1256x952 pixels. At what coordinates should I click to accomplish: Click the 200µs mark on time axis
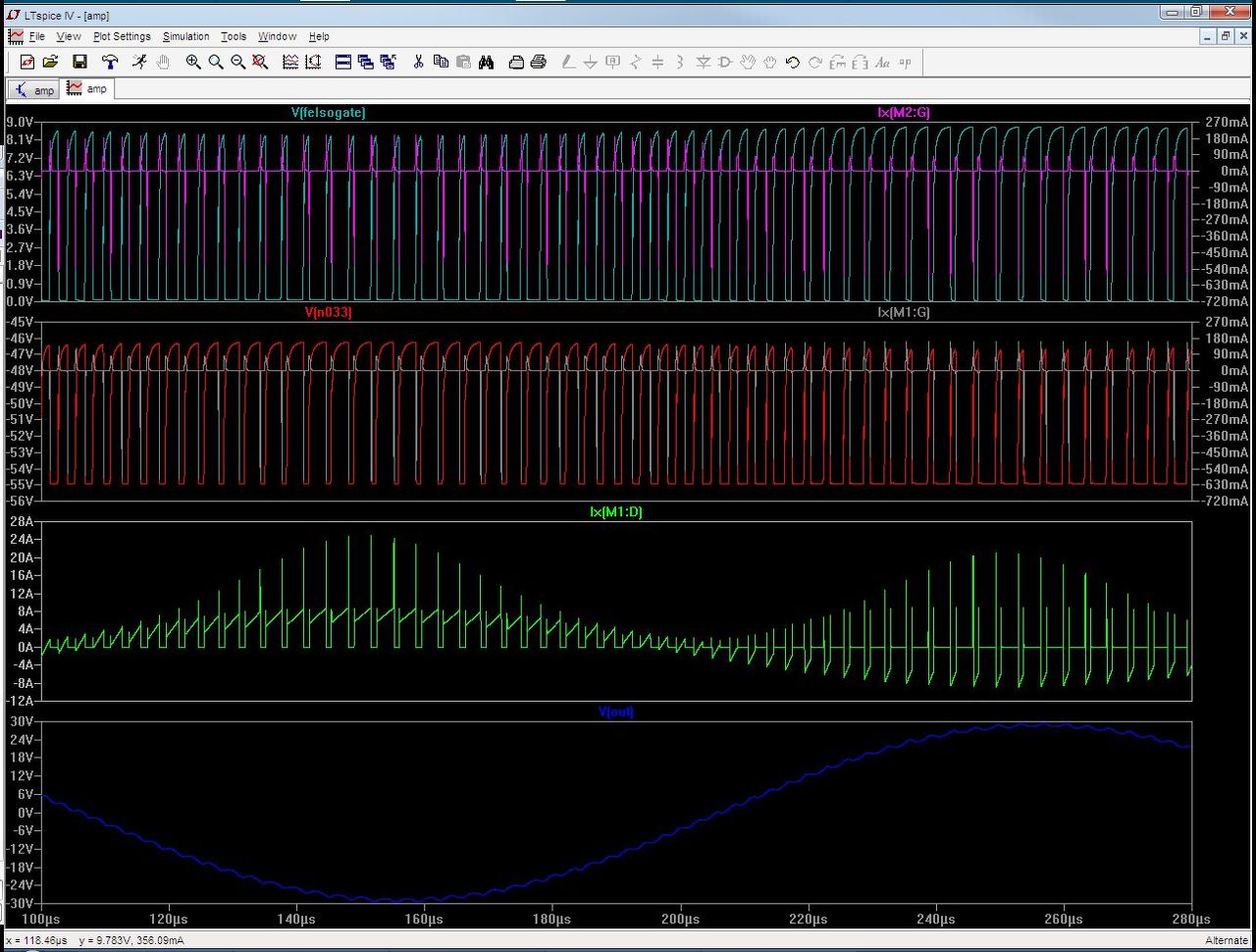pyautogui.click(x=680, y=920)
